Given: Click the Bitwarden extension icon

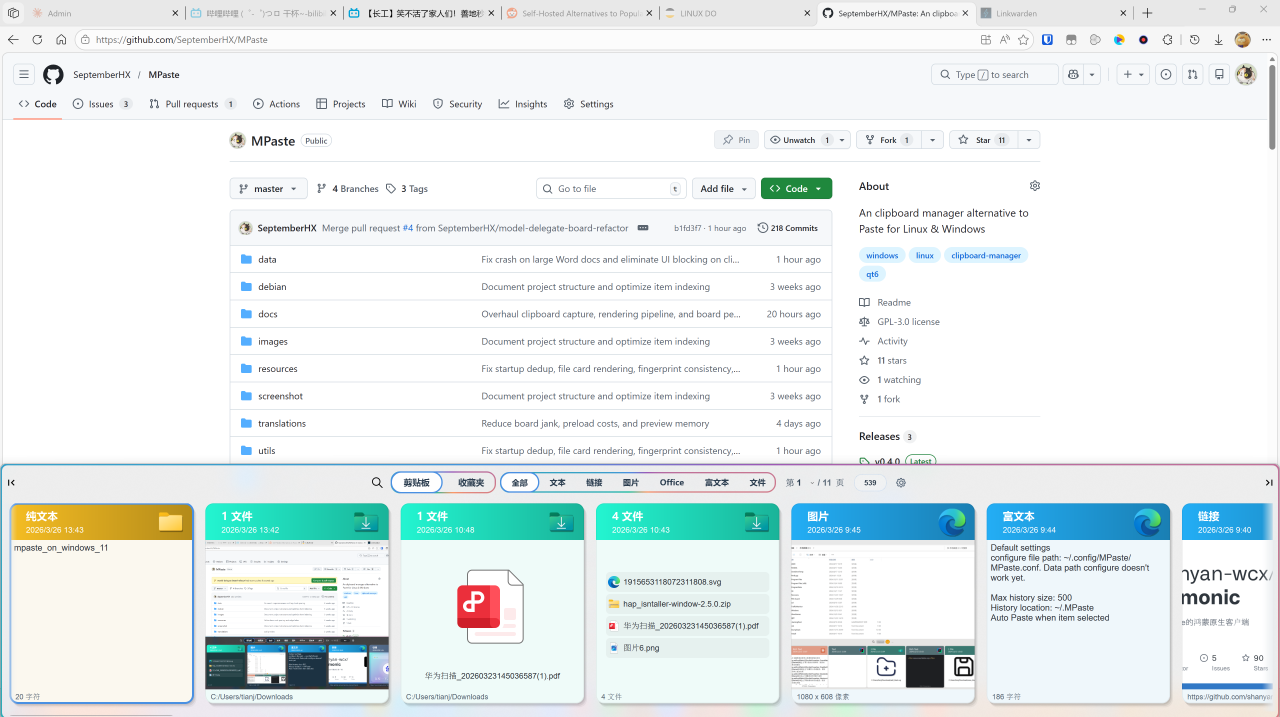Looking at the screenshot, I should coord(1047,40).
